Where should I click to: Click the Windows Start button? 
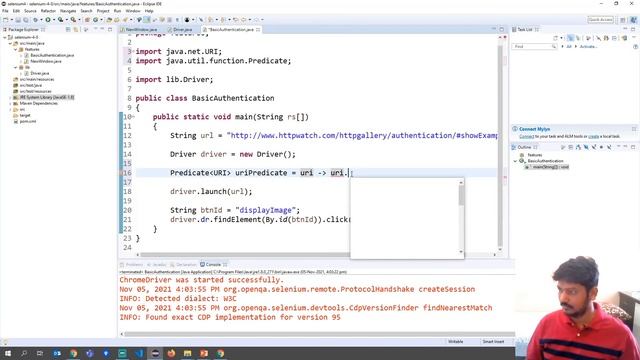click(x=8, y=353)
